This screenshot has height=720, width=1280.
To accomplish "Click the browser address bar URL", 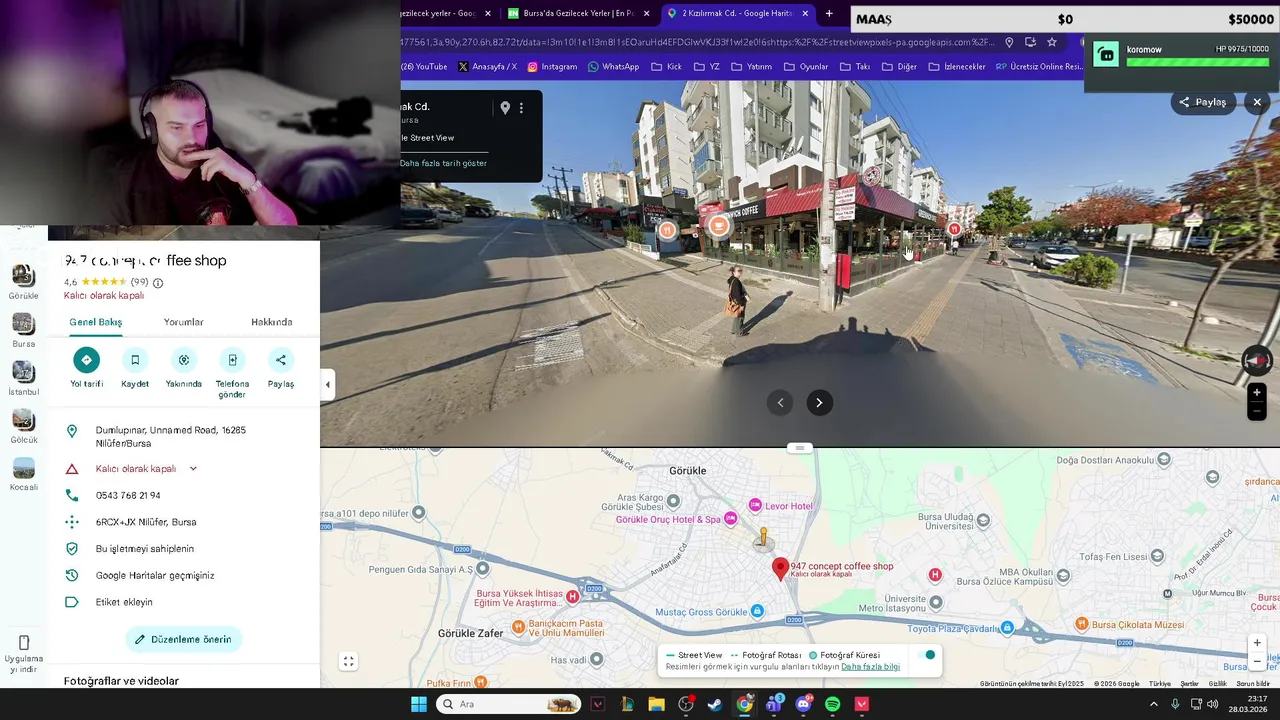I will pyautogui.click(x=697, y=42).
